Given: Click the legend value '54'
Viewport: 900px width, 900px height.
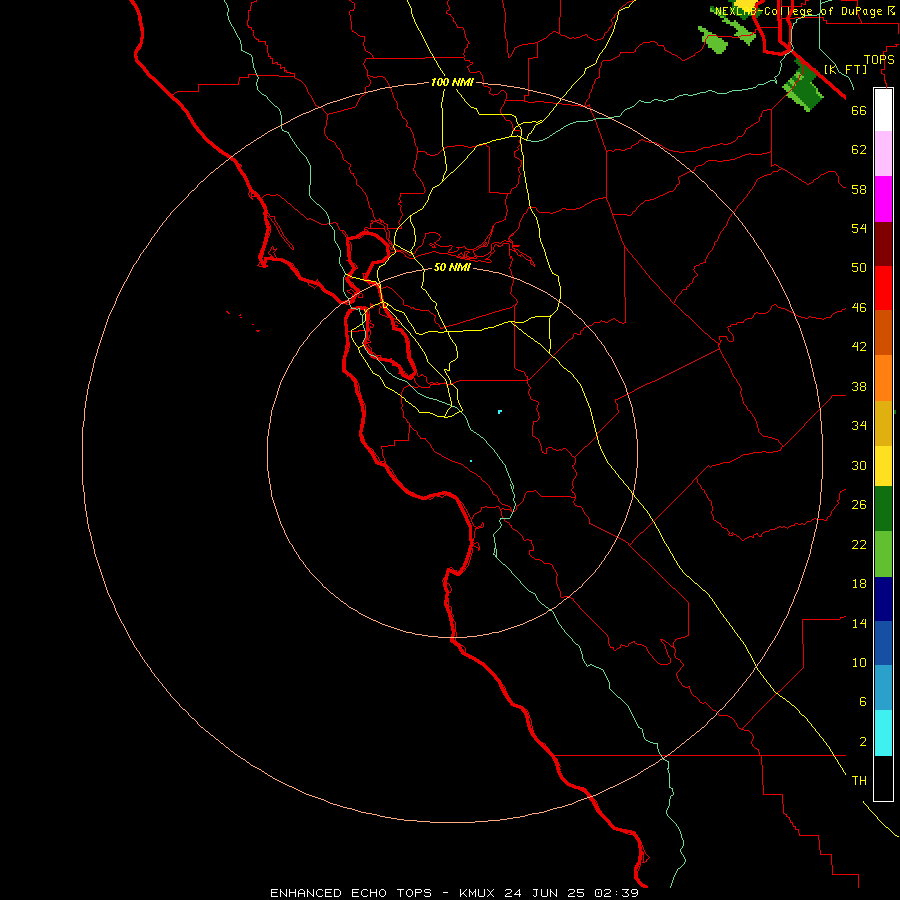Looking at the screenshot, I should pos(859,228).
